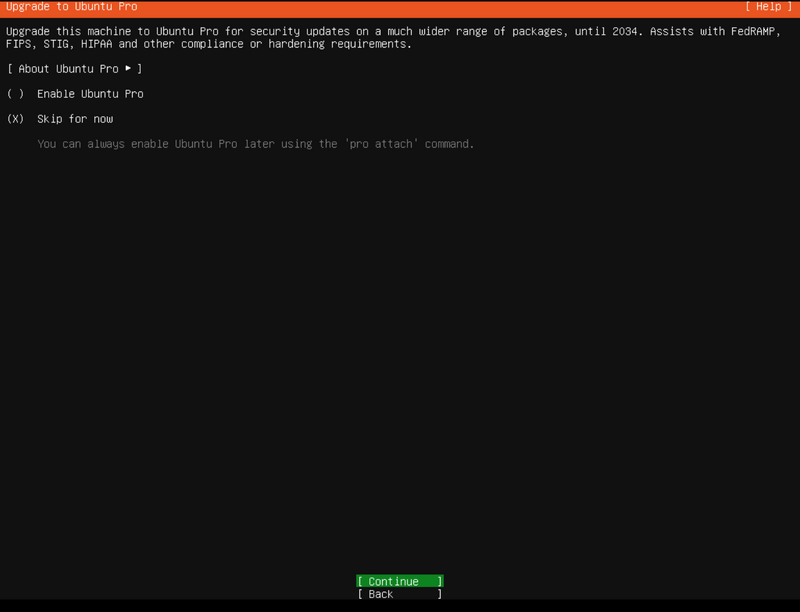Click the empty ( ) marker for Enable
The height and width of the screenshot is (612, 800).
click(x=15, y=94)
